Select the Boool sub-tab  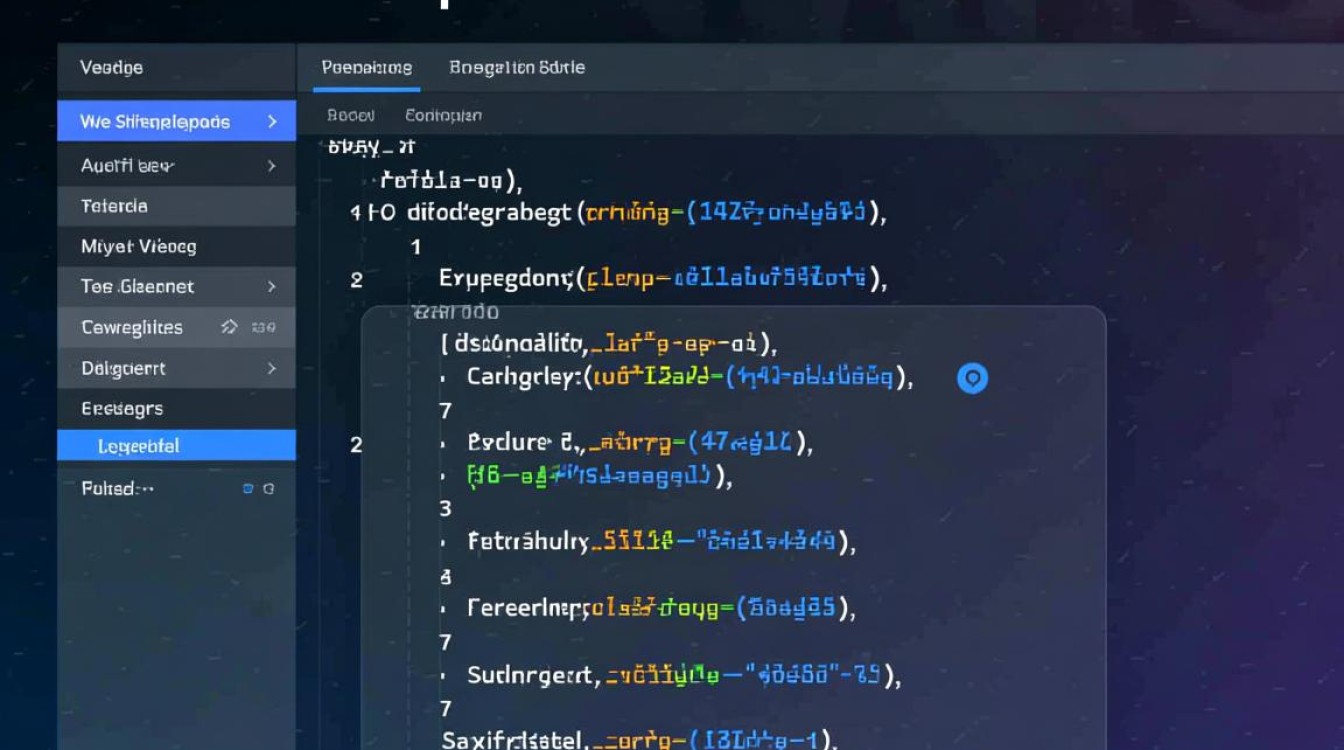[351, 116]
